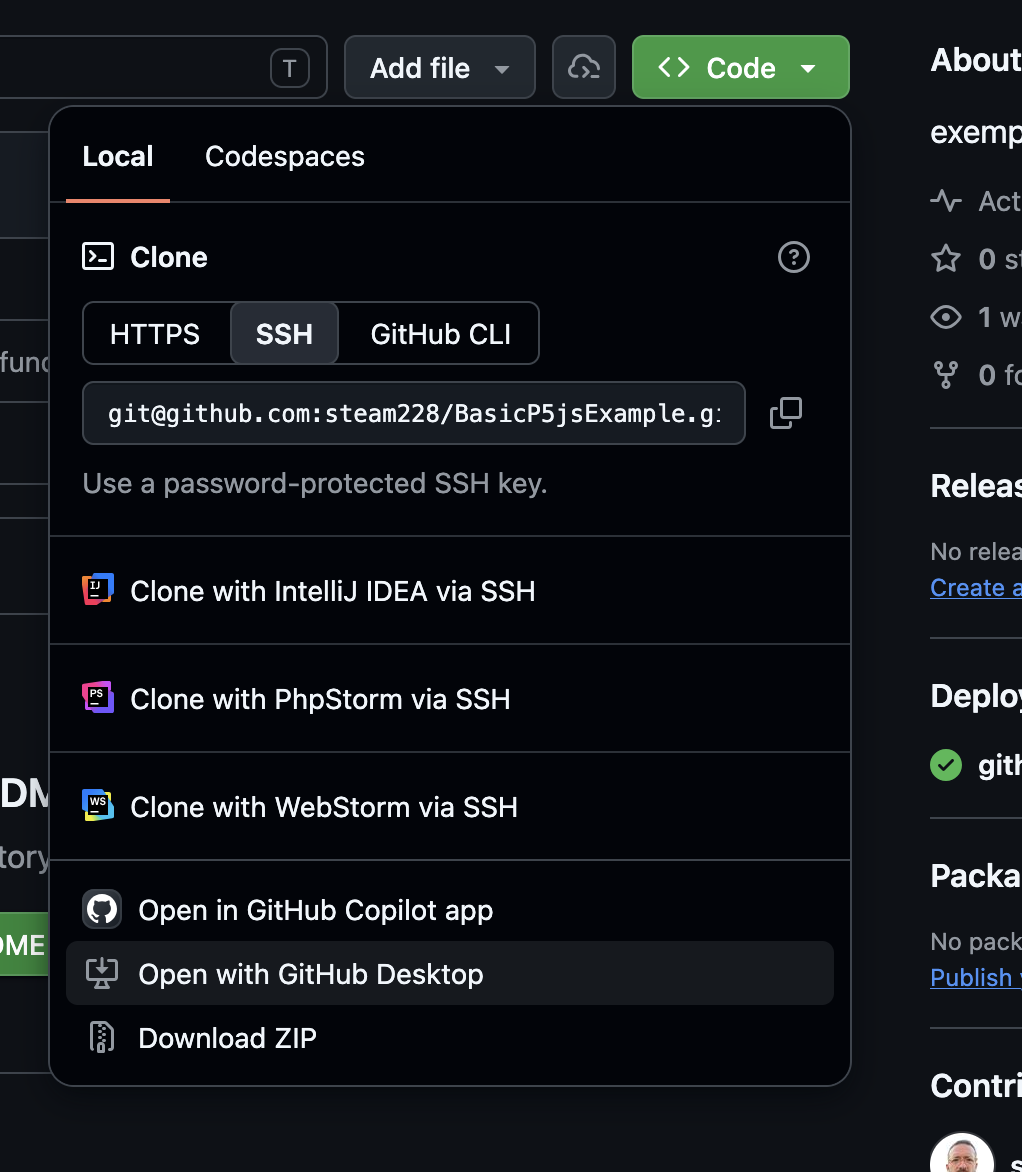1022x1172 pixels.
Task: Click the fork icon in About sidebar
Action: coord(946,374)
